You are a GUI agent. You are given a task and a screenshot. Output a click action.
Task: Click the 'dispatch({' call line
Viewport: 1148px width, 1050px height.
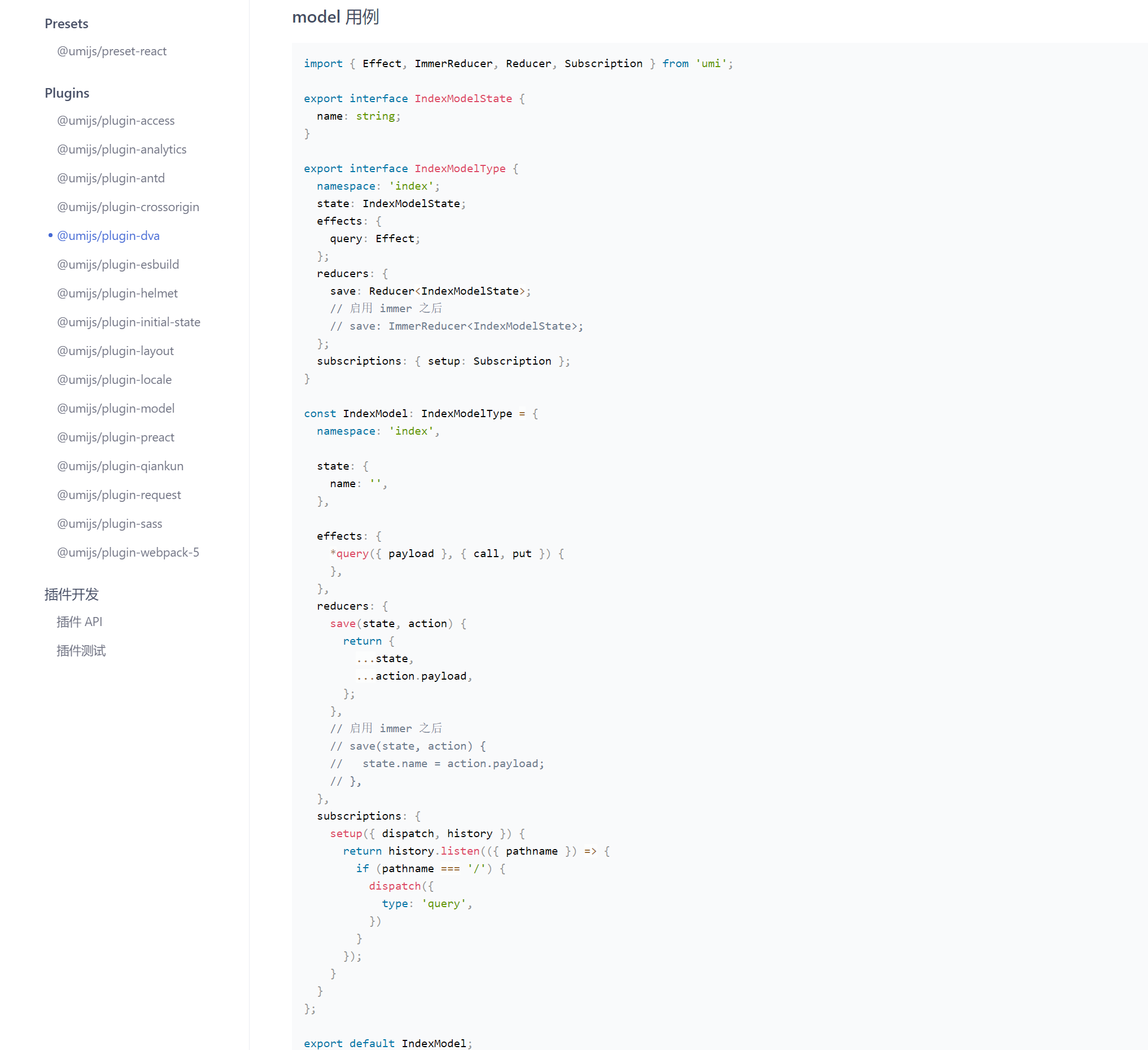401,886
